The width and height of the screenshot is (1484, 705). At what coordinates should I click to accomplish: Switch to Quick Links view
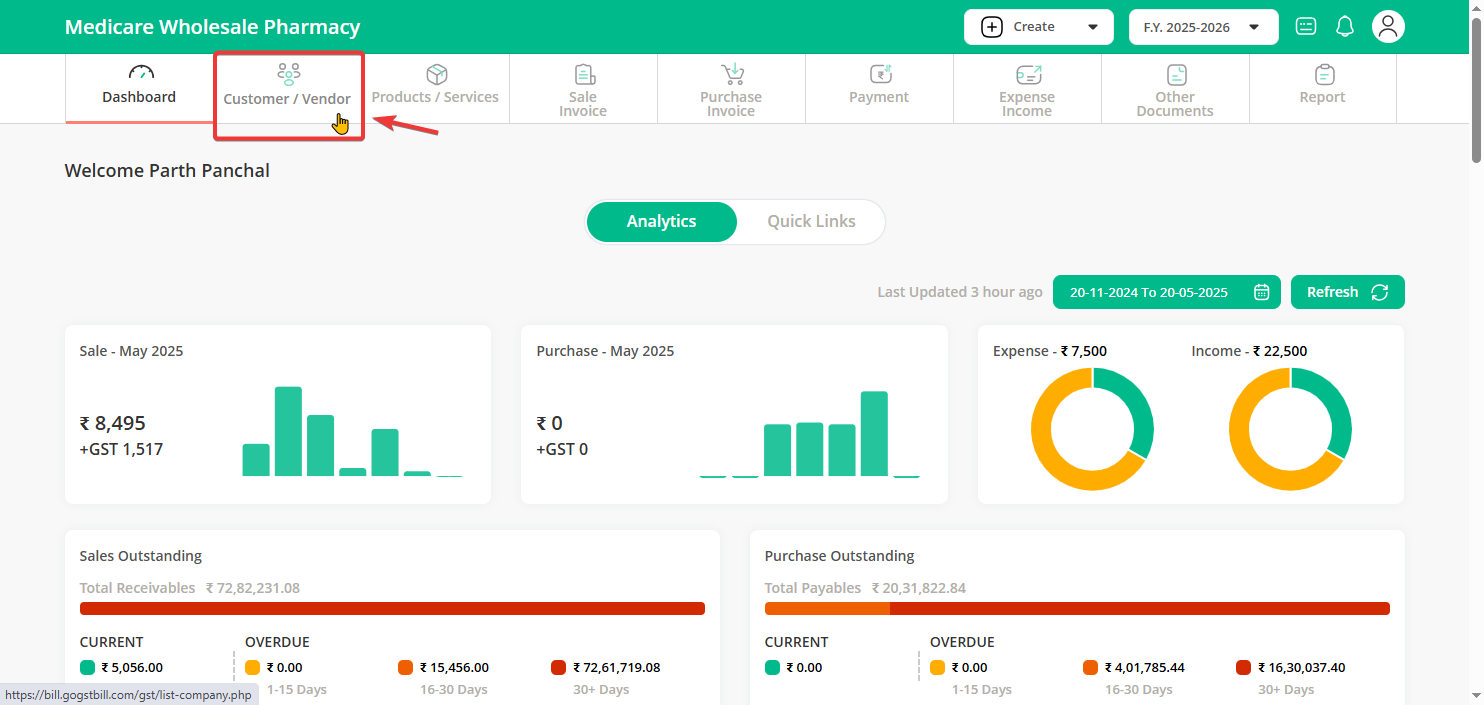(811, 222)
